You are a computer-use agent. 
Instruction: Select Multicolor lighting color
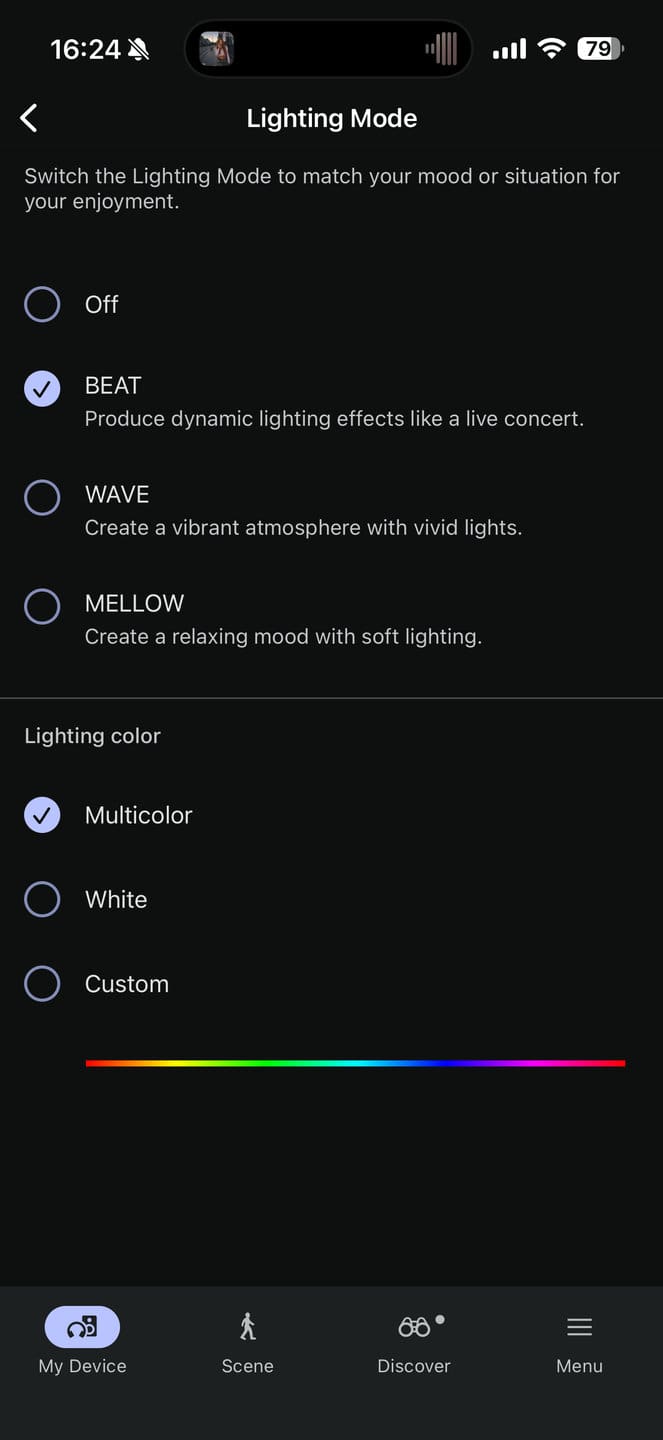point(42,815)
